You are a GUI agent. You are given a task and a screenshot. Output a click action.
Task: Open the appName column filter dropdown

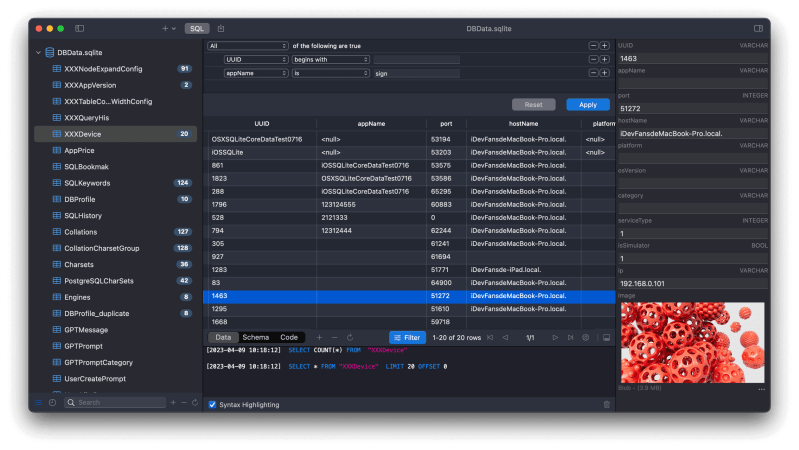(x=256, y=73)
